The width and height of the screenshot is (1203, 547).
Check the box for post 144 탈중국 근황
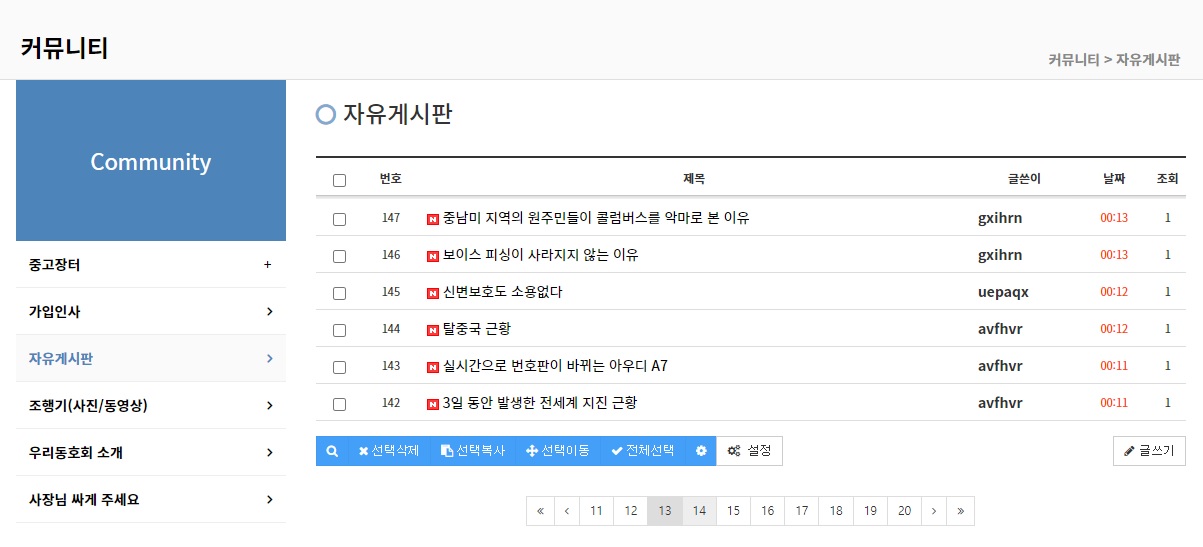[339, 330]
